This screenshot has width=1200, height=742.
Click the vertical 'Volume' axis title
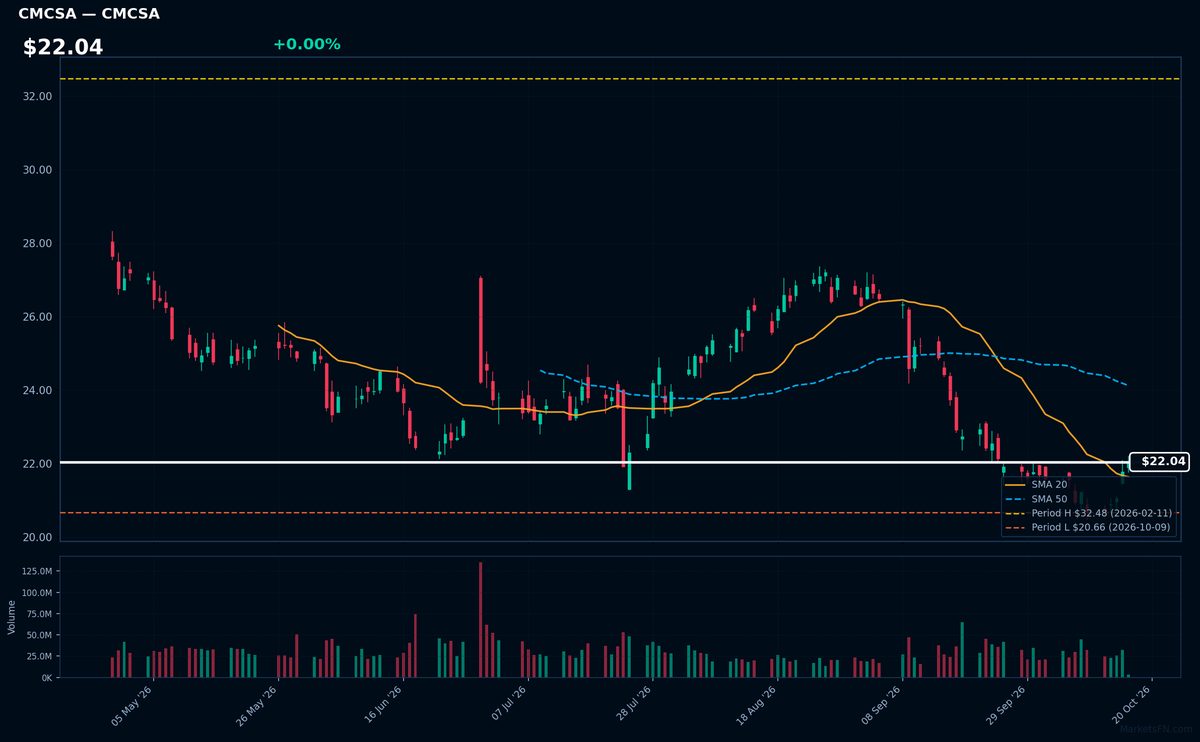12,617
